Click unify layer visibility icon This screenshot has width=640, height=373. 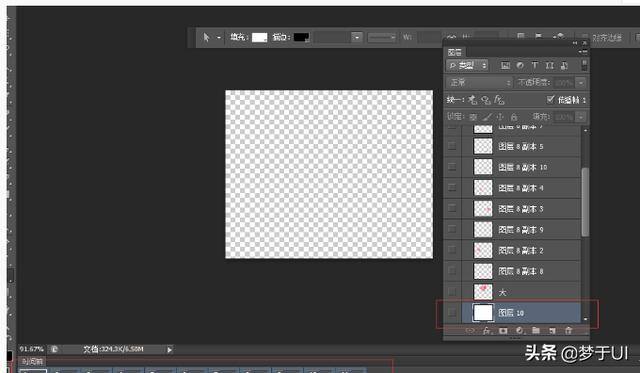486,100
